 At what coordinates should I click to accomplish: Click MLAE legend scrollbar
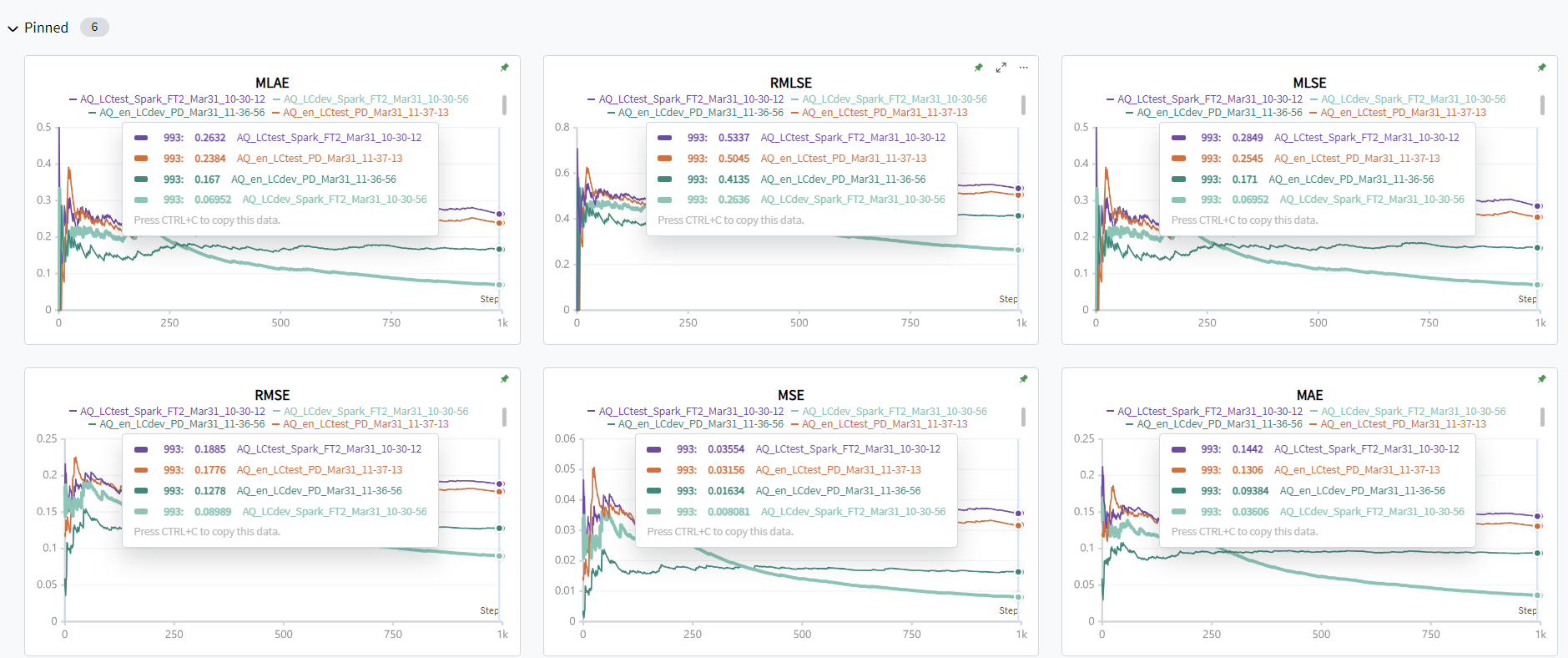[x=504, y=105]
